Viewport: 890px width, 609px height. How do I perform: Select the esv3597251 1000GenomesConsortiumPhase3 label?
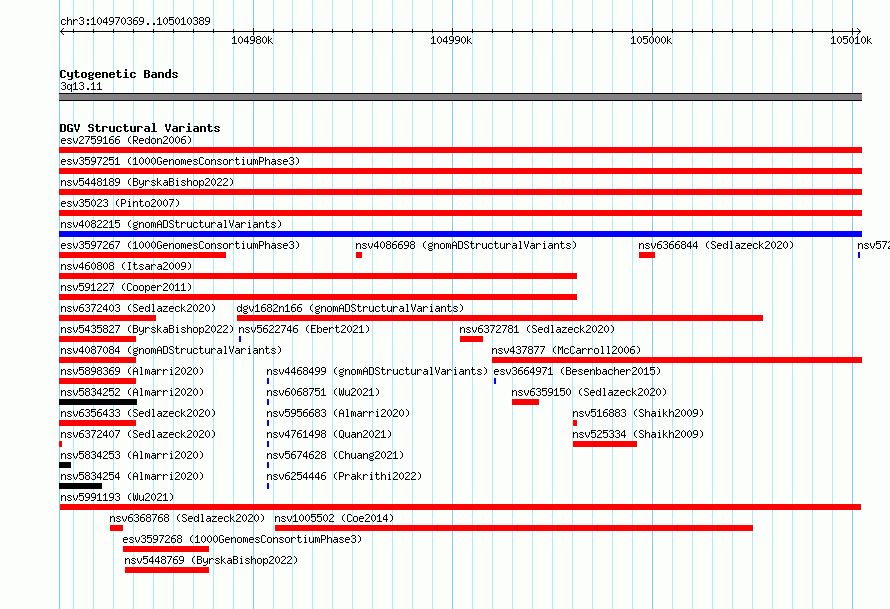(180, 161)
